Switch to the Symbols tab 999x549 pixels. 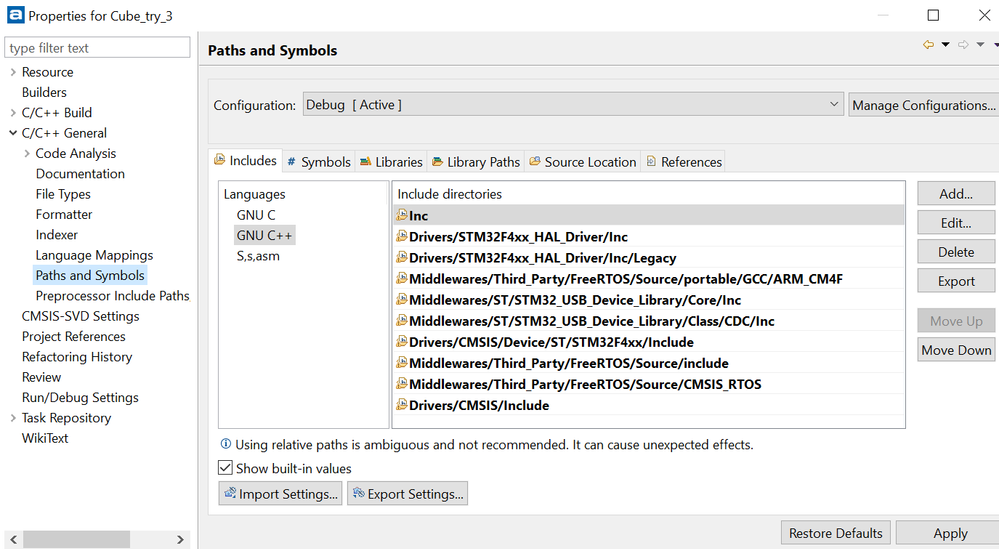(319, 161)
